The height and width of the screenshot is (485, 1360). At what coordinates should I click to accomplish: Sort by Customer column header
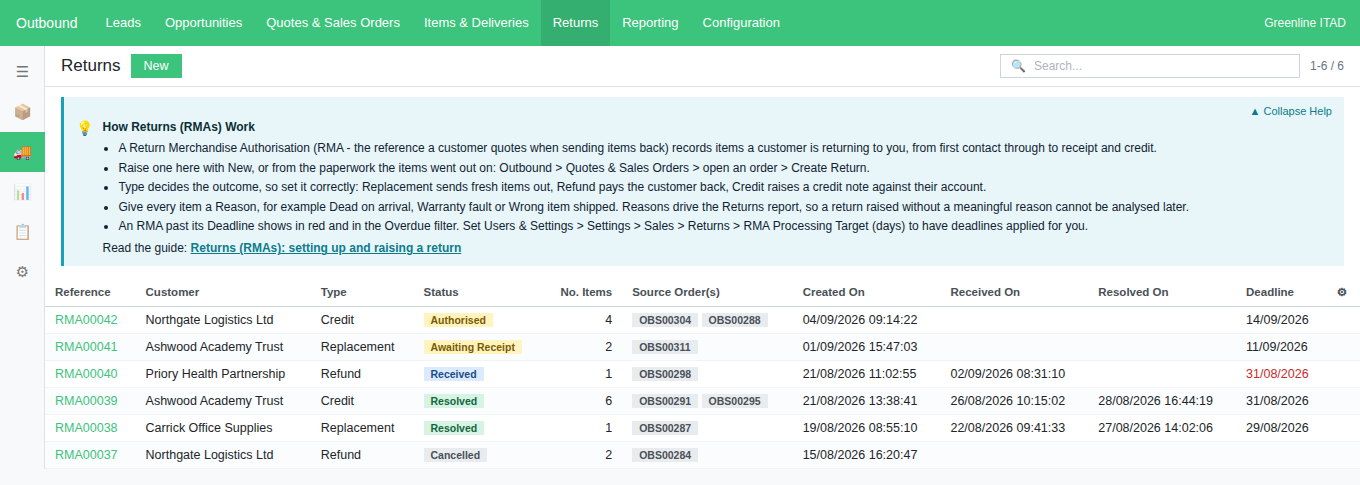coord(172,292)
